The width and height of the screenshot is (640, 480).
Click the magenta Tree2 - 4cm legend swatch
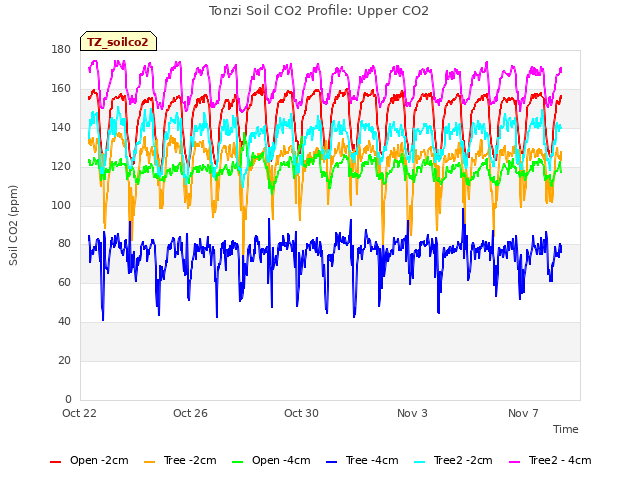tap(515, 462)
